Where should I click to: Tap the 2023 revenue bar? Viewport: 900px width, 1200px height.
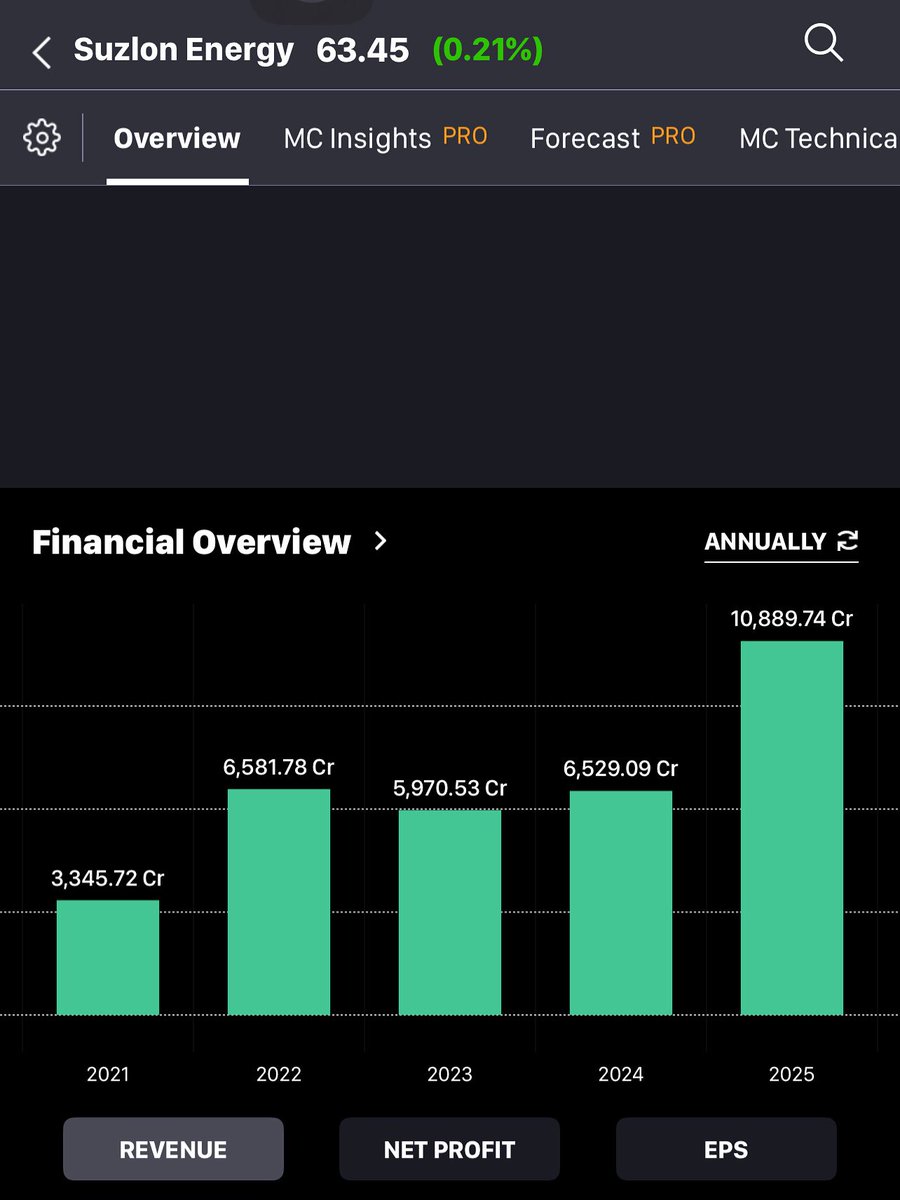[x=450, y=912]
